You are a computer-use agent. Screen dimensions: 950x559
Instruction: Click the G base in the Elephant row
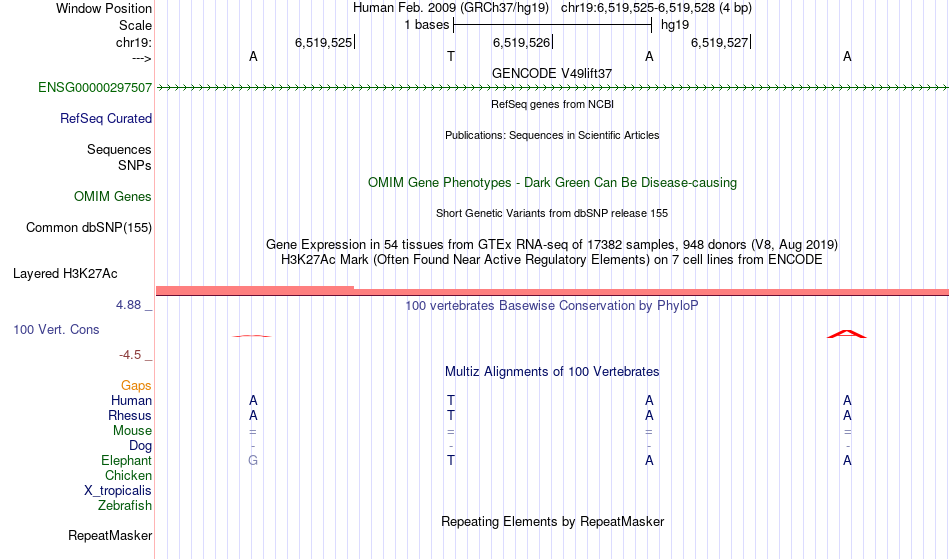tap(253, 461)
